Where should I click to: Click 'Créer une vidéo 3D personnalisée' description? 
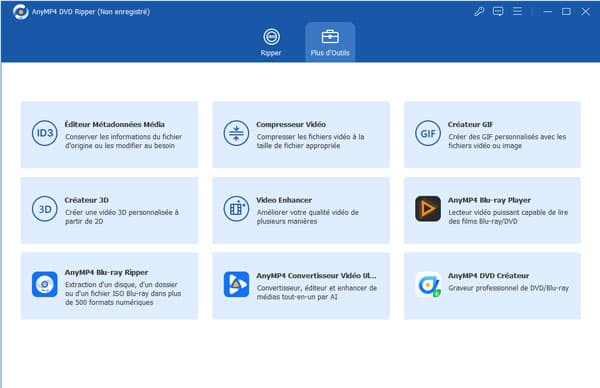click(122, 217)
